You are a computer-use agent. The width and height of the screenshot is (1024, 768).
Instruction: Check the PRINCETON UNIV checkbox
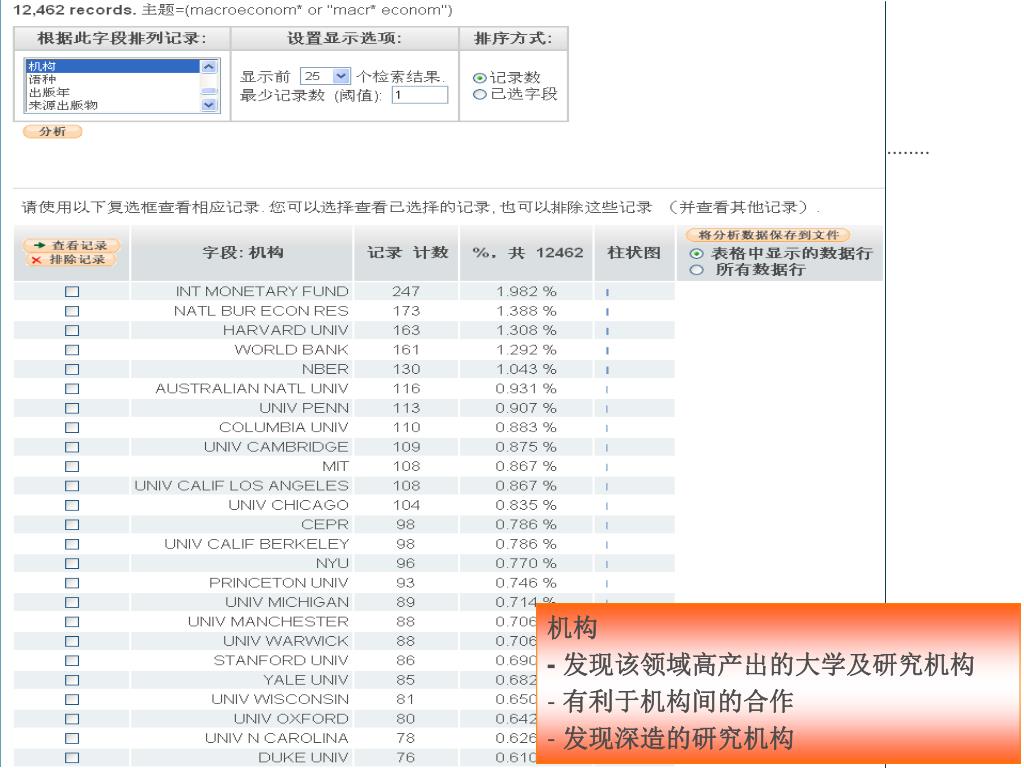(x=72, y=583)
